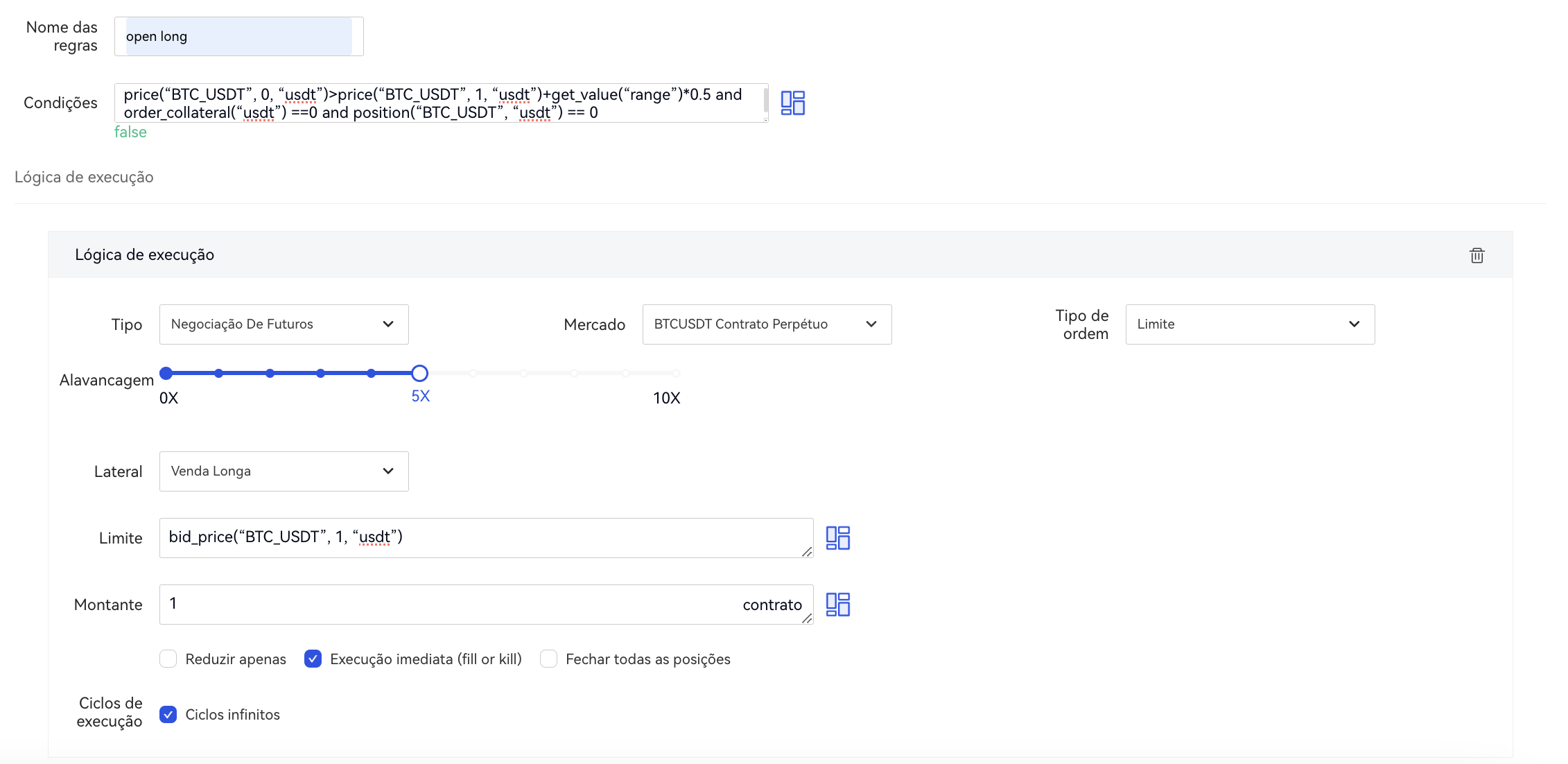Click the Montante amount input field

[x=451, y=604]
